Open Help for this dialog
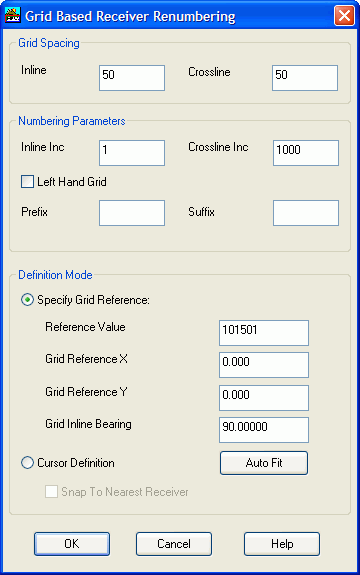The width and height of the screenshot is (360, 575). click(282, 544)
